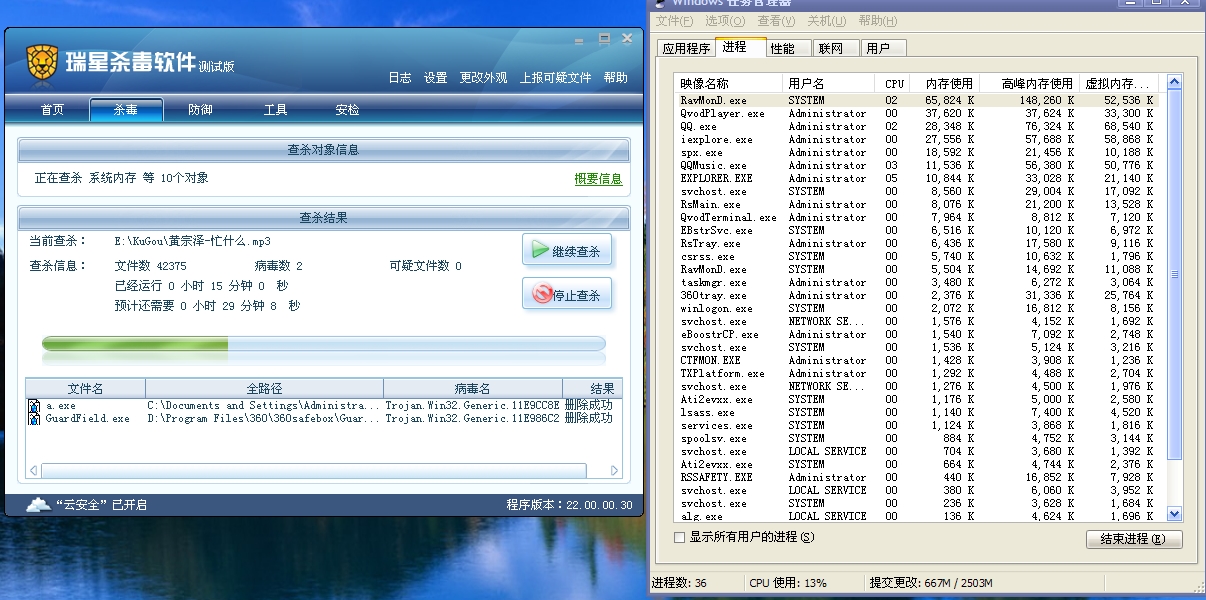Sort by Virtual Memory column header

[x=1118, y=84]
